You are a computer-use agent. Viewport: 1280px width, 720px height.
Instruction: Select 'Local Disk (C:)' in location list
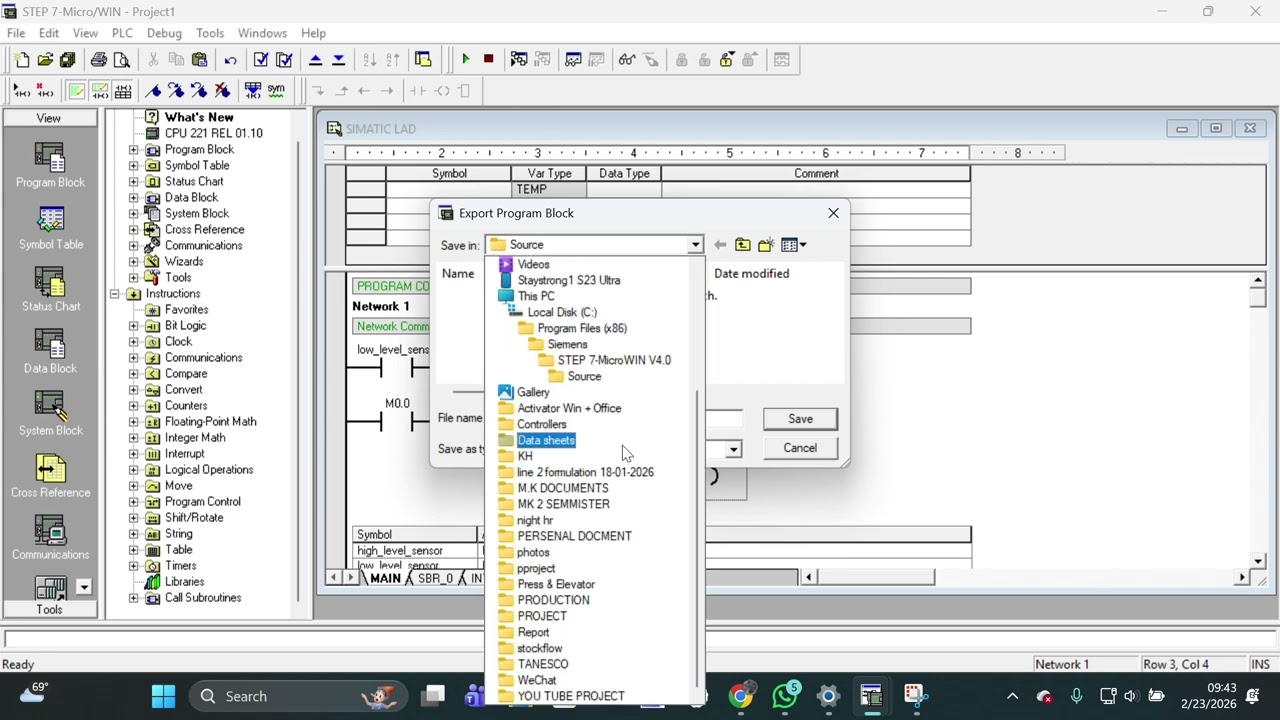coord(562,312)
